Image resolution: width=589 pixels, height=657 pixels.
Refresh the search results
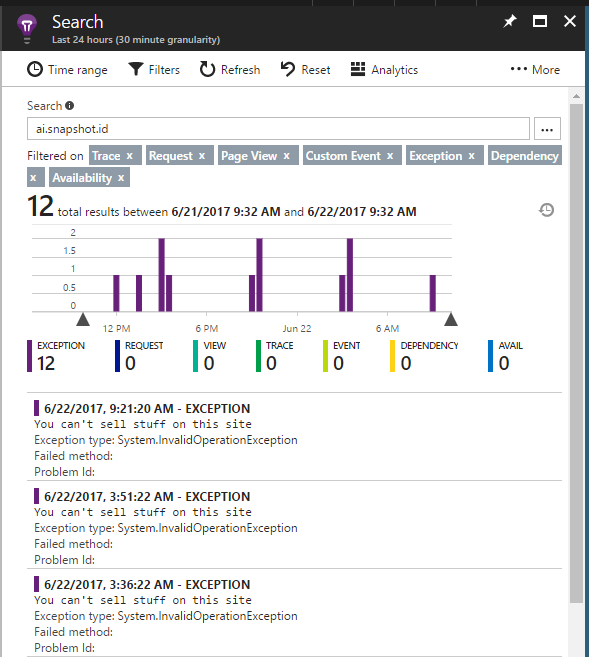[230, 70]
